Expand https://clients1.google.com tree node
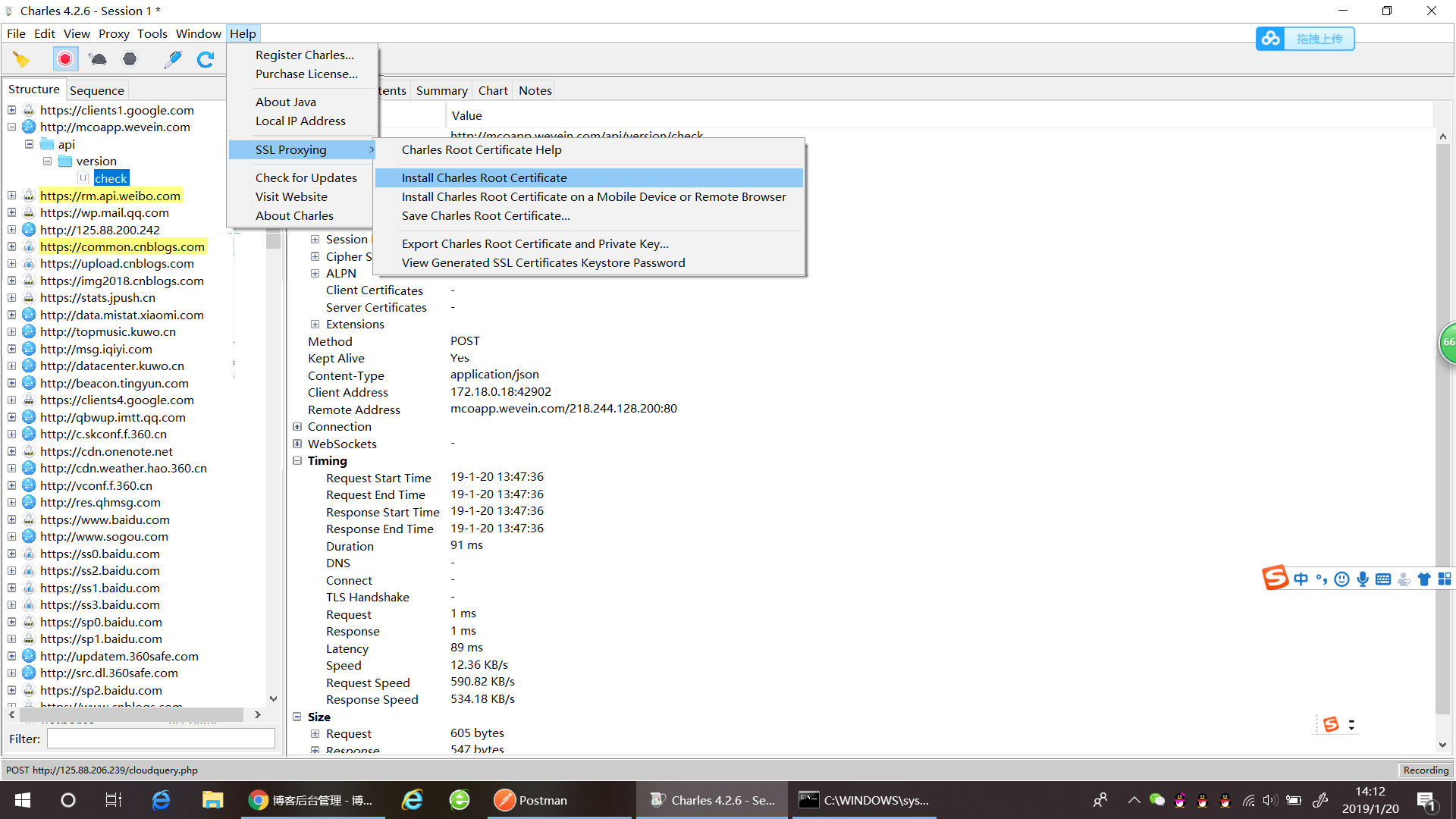This screenshot has width=1456, height=819. pyautogui.click(x=12, y=110)
